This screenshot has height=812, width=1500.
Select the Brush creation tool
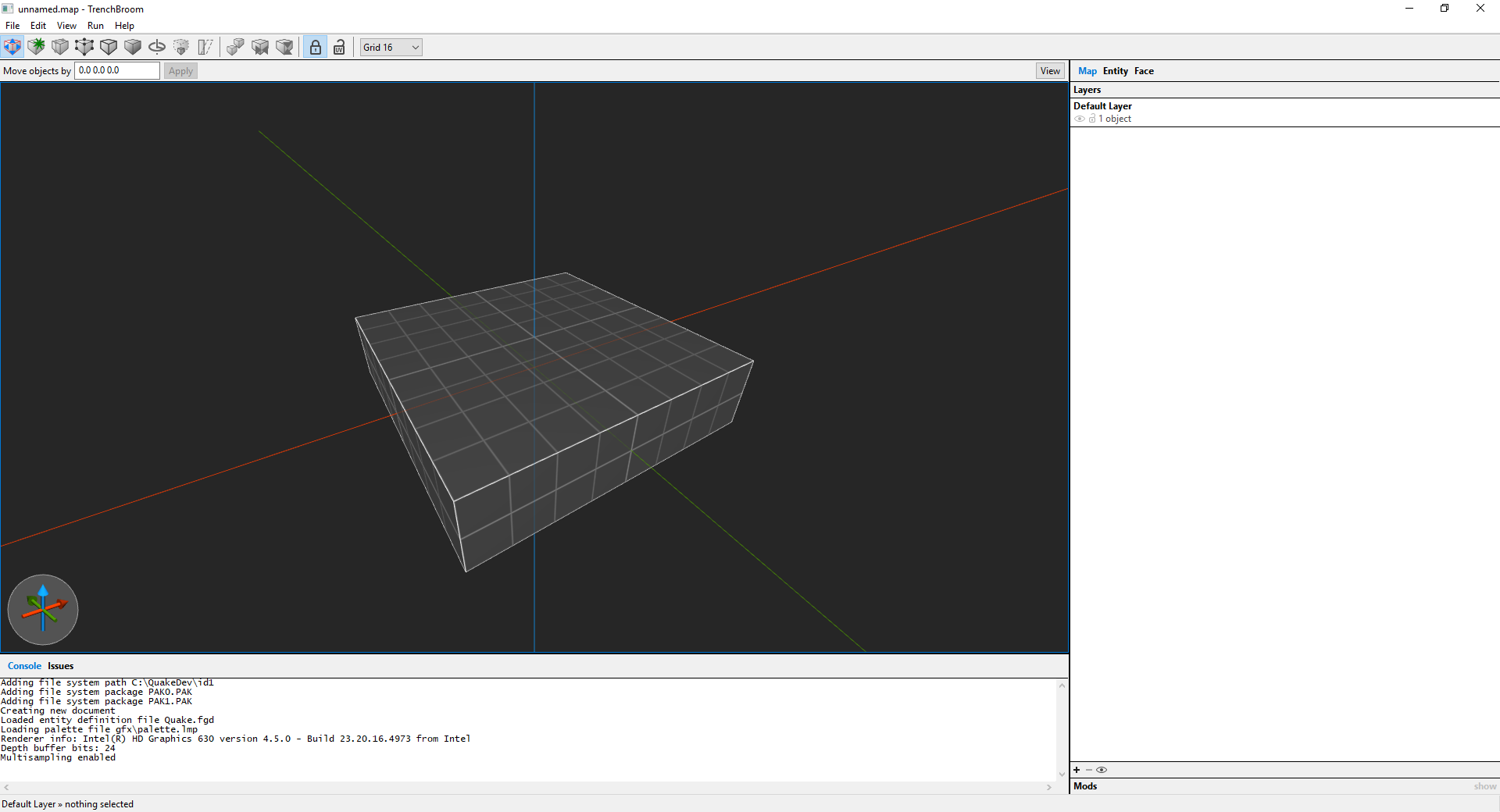(x=36, y=47)
